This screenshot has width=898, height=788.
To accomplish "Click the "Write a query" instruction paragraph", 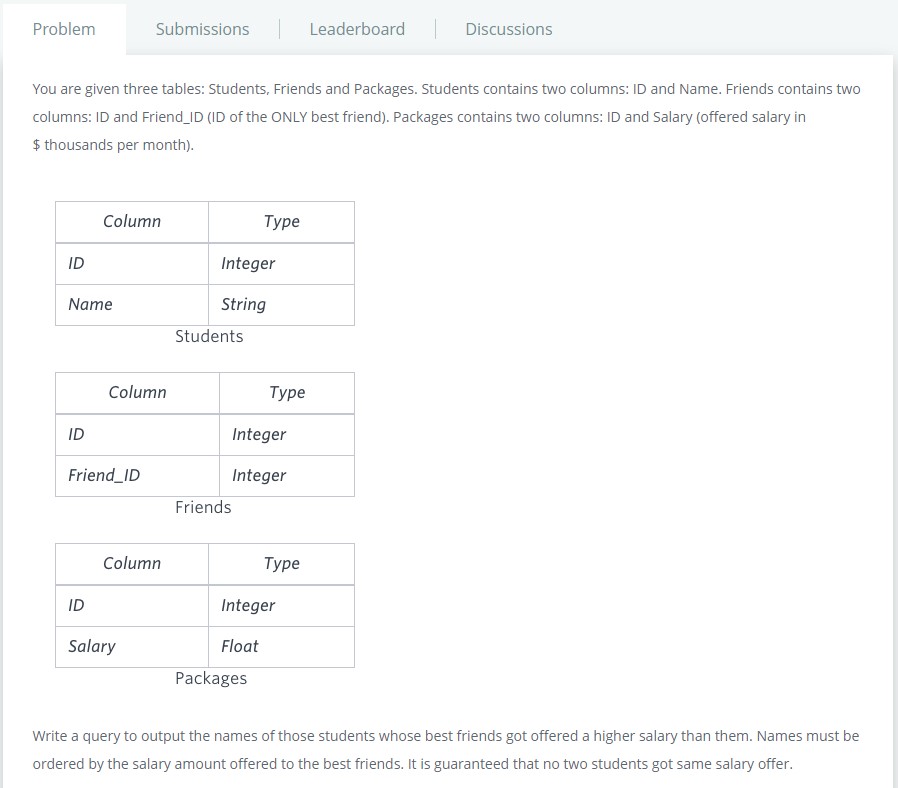I will tap(446, 749).
